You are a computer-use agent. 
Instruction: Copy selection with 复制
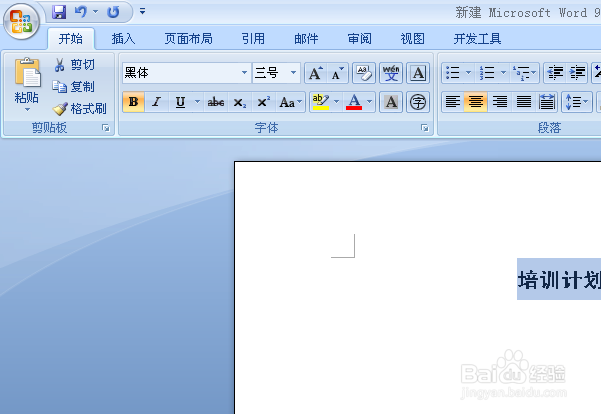click(74, 87)
